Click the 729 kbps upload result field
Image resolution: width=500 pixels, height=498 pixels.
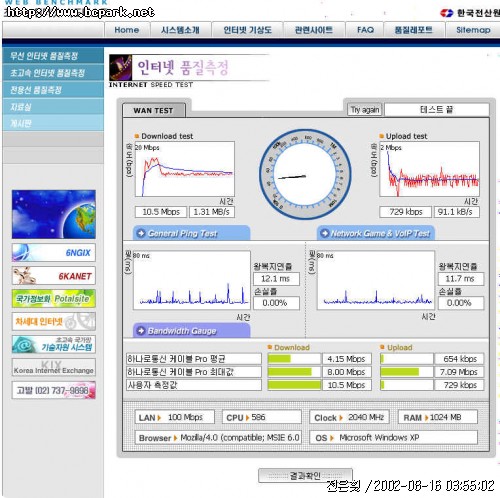point(405,212)
